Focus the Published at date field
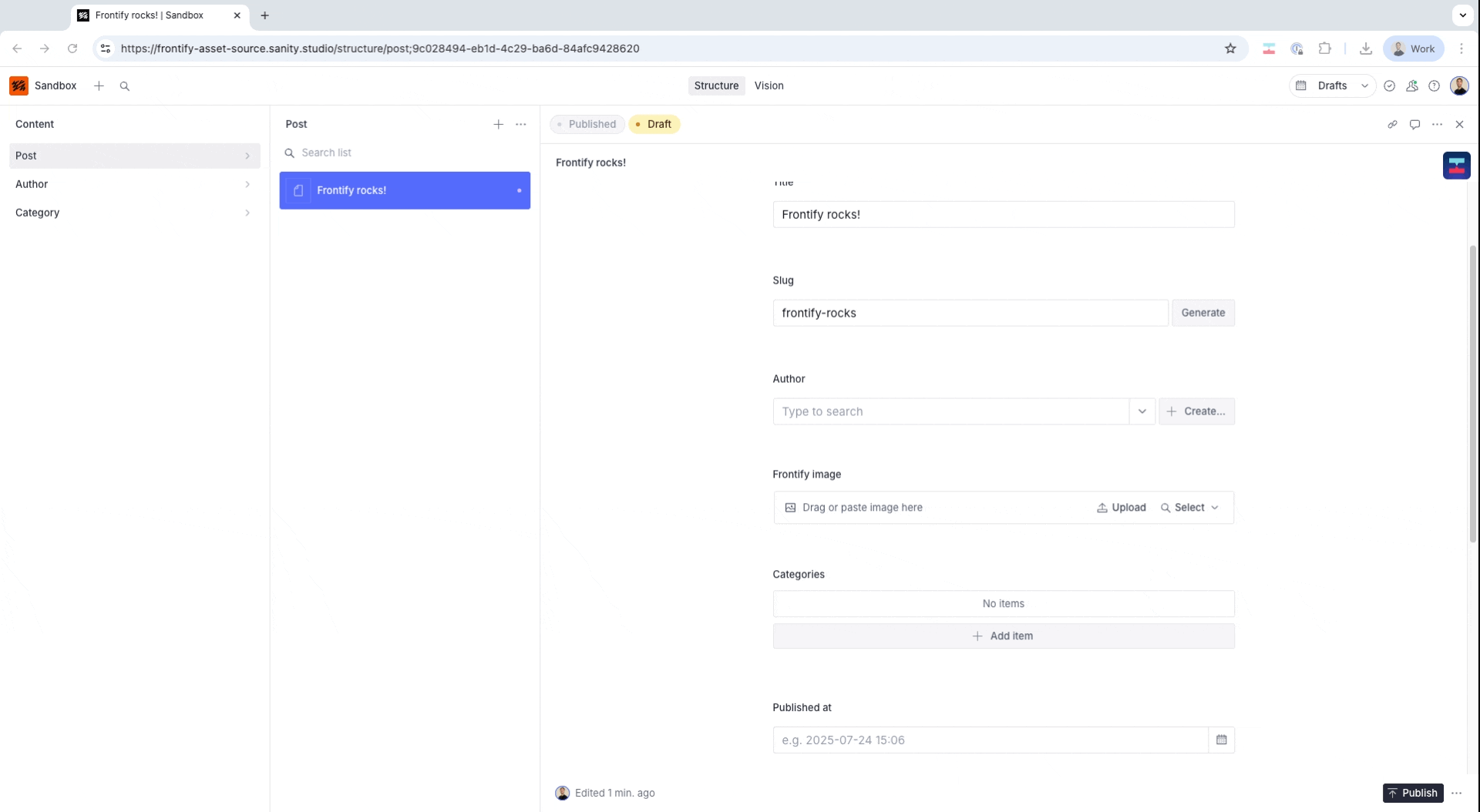 tap(991, 740)
